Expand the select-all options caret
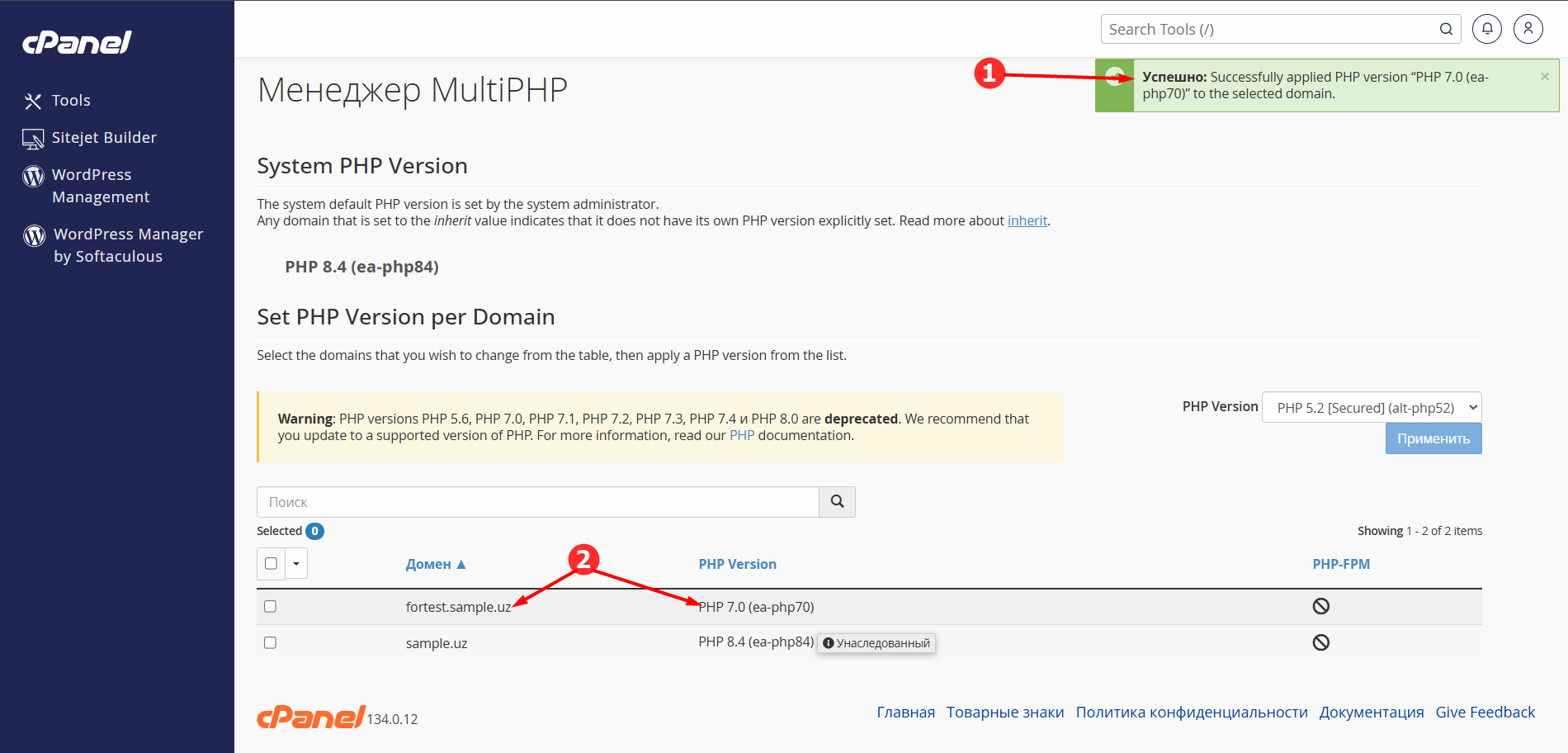 point(296,563)
